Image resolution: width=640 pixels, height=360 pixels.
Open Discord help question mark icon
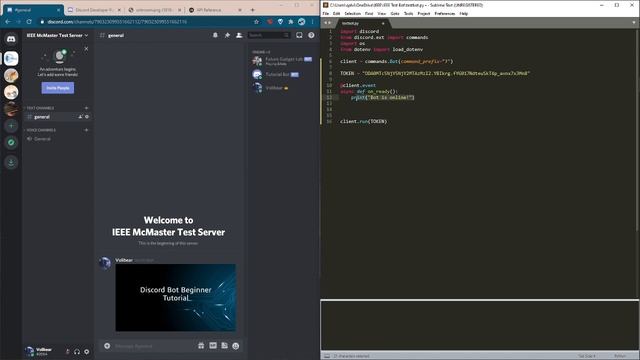(311, 36)
